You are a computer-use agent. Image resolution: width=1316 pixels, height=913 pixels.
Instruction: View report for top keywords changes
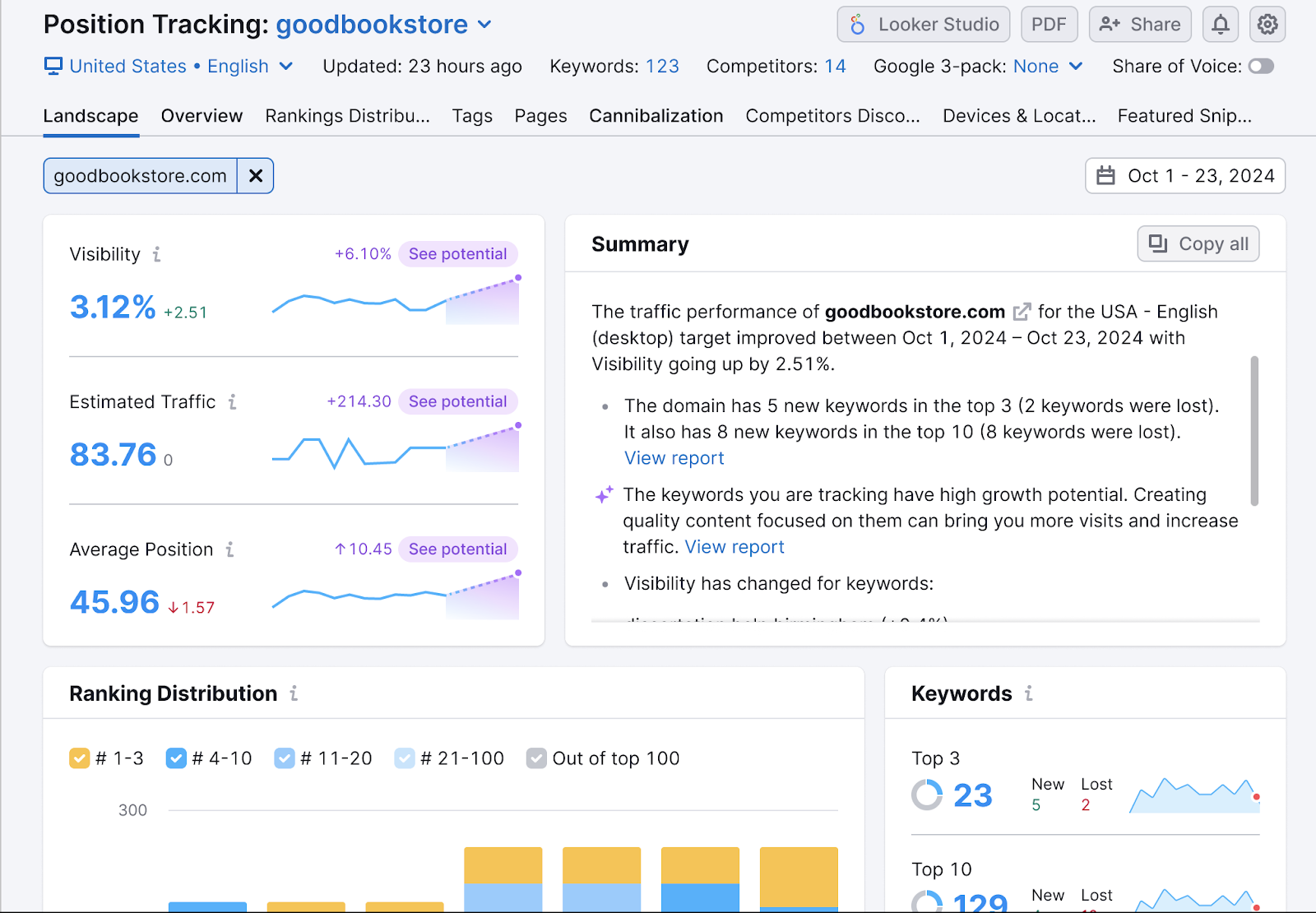pos(674,458)
